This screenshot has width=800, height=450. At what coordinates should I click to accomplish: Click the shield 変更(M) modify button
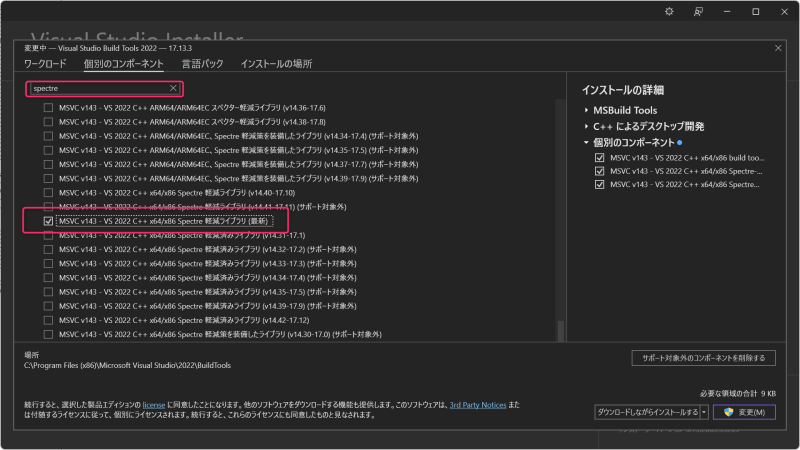[743, 411]
